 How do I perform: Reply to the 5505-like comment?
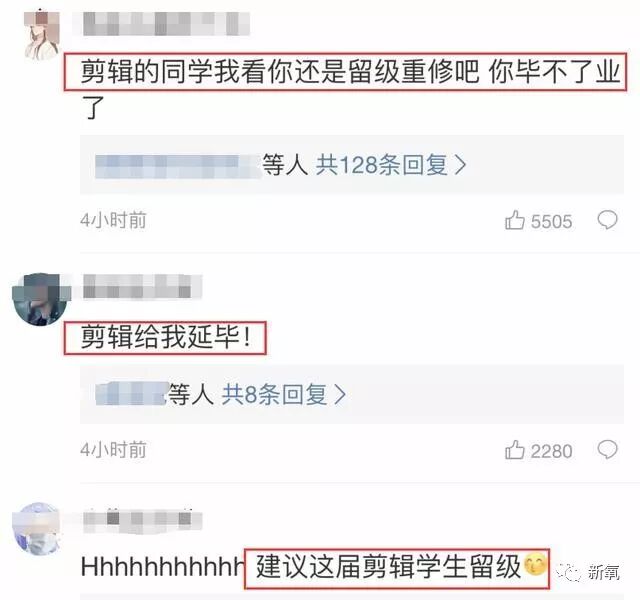pos(607,220)
